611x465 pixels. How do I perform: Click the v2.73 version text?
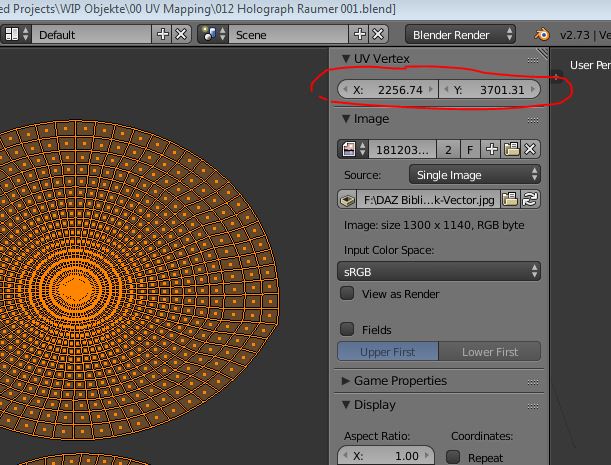pyautogui.click(x=575, y=35)
